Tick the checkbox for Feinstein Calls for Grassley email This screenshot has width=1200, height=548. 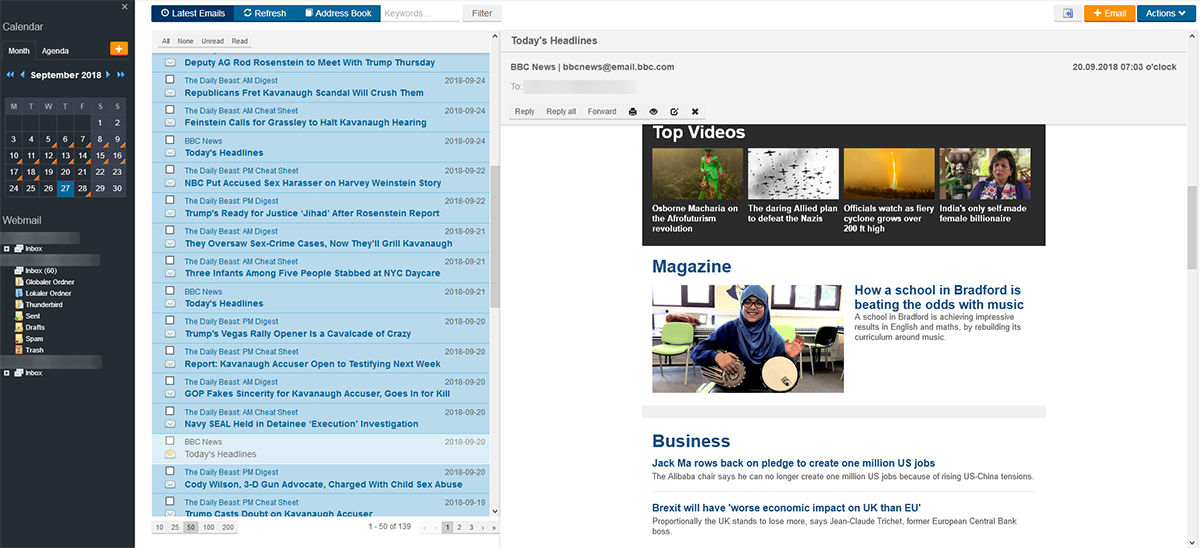pos(170,110)
